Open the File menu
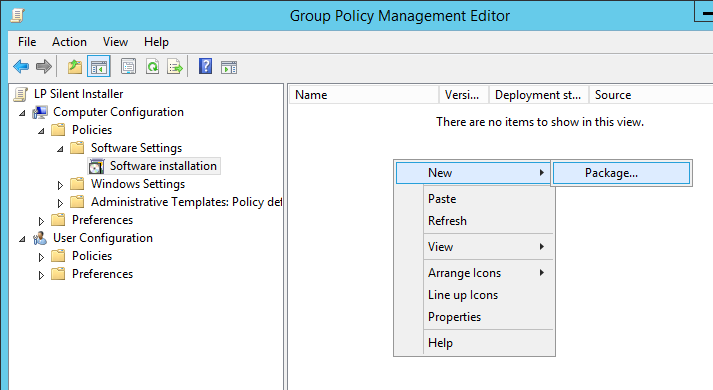 27,42
